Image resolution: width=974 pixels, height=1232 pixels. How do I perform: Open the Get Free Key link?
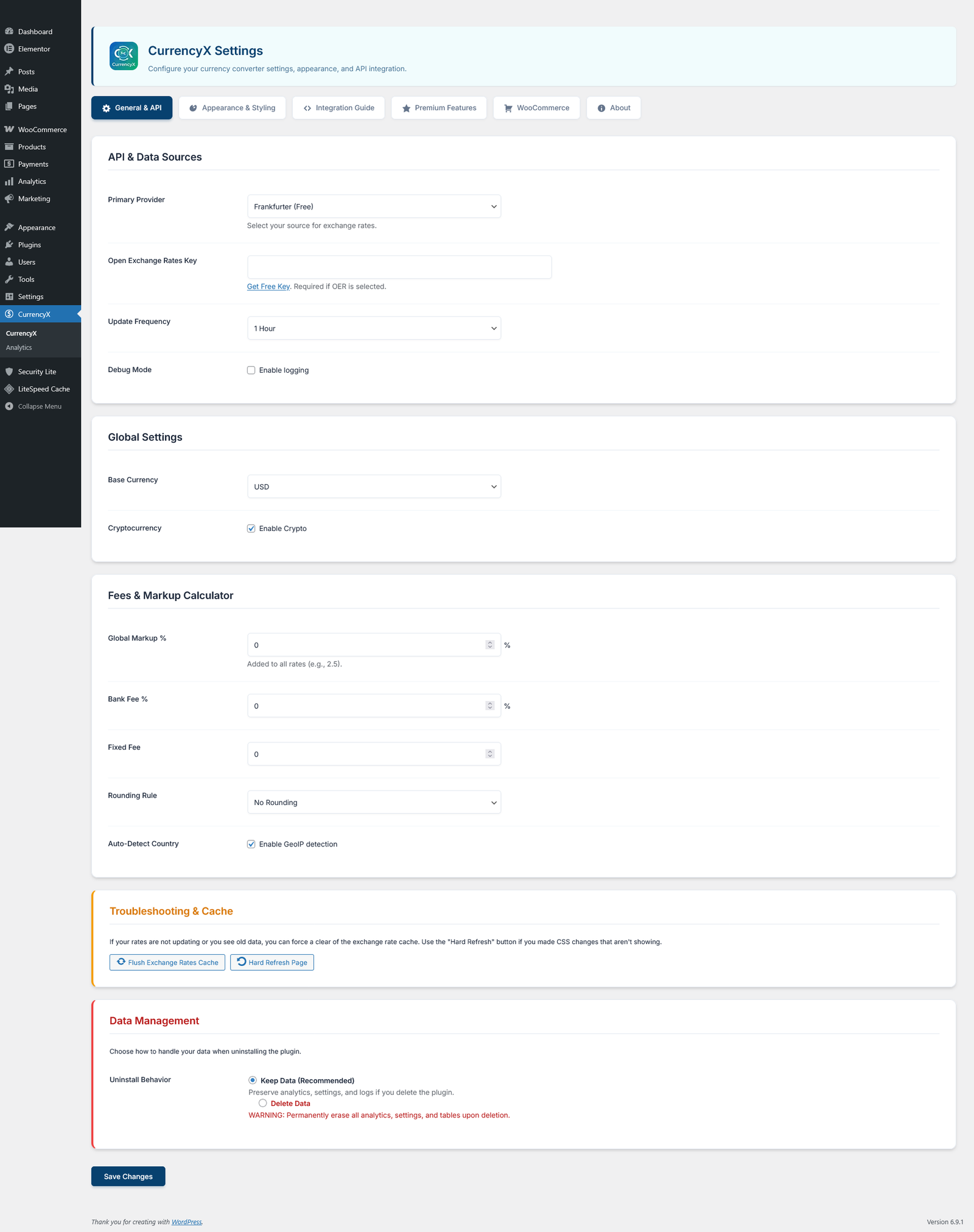coord(268,286)
